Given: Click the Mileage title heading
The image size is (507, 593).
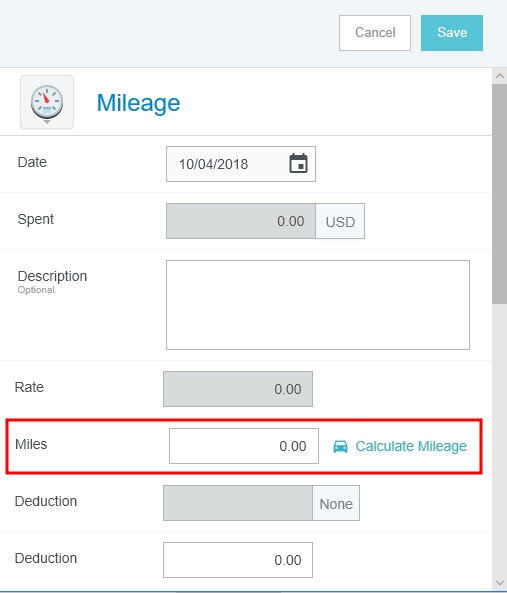Looking at the screenshot, I should pyautogui.click(x=138, y=103).
